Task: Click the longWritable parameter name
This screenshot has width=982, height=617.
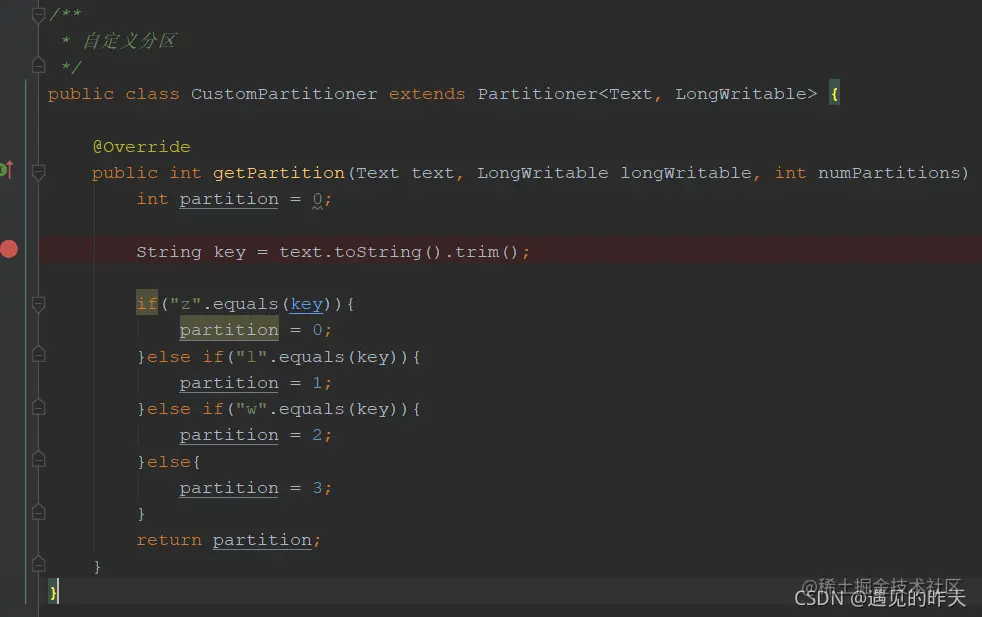Action: pyautogui.click(x=686, y=173)
